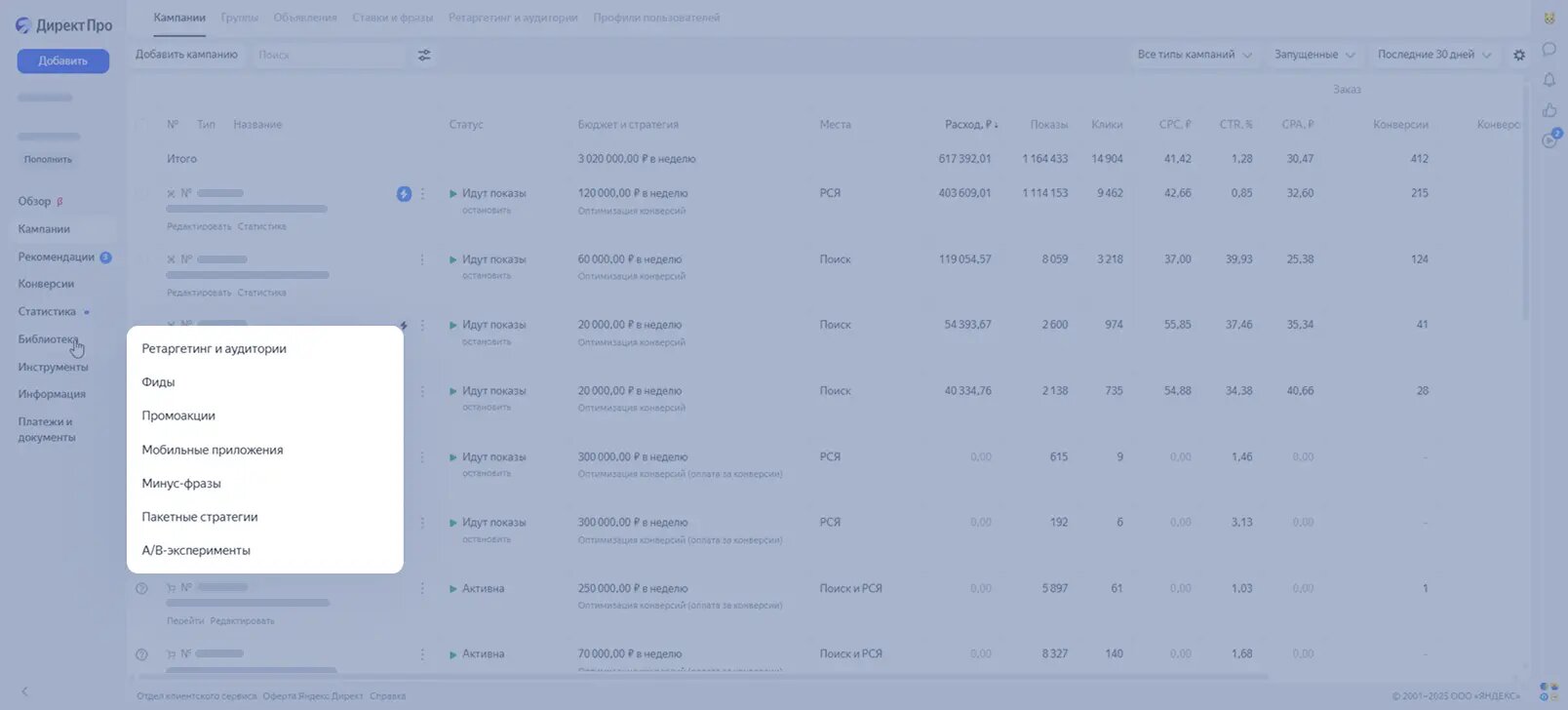Open the Последние 30 дней period dropdown
1568x710 pixels.
[1433, 55]
